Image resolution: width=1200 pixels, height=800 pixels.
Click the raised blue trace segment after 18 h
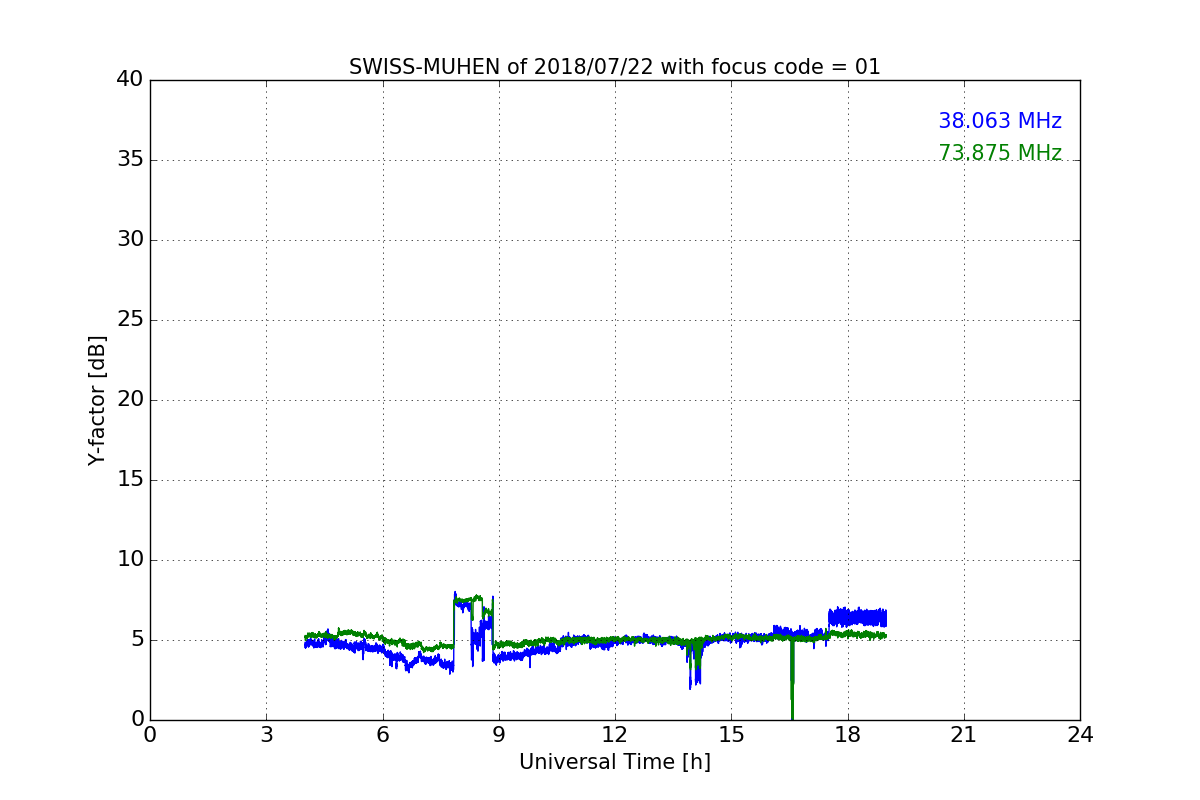pyautogui.click(x=857, y=617)
